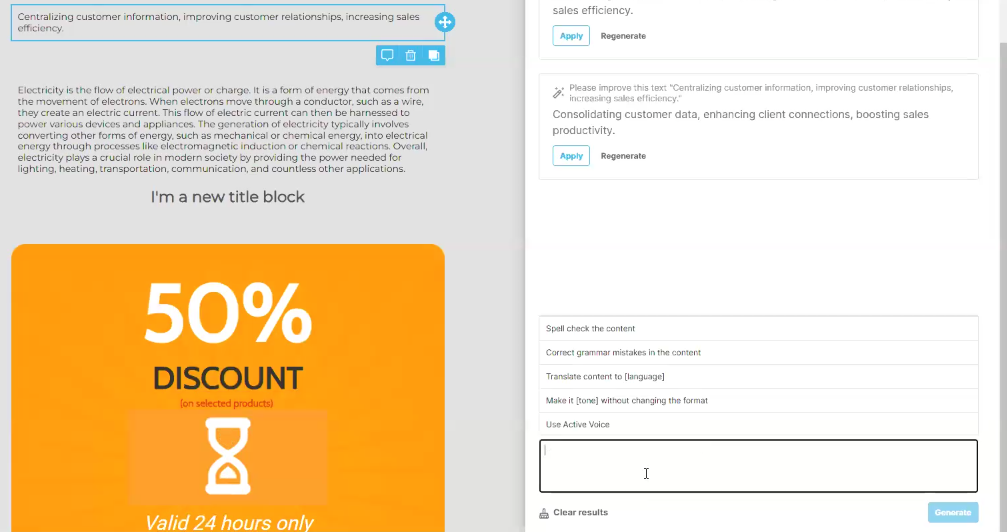
Task: Regenerate the top suggestion result
Action: click(x=623, y=36)
